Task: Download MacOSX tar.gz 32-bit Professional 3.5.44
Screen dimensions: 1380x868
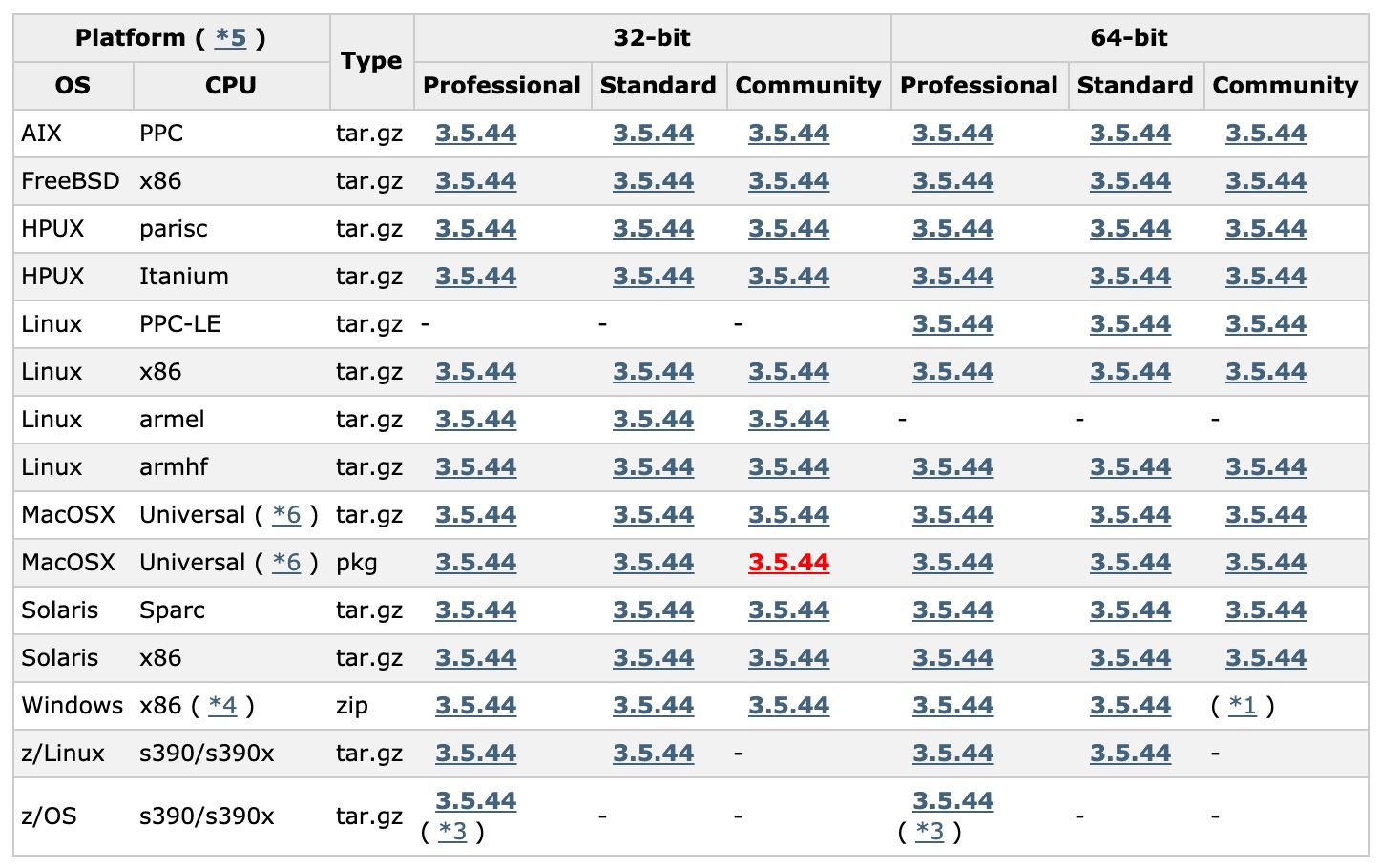Action: coord(475,515)
